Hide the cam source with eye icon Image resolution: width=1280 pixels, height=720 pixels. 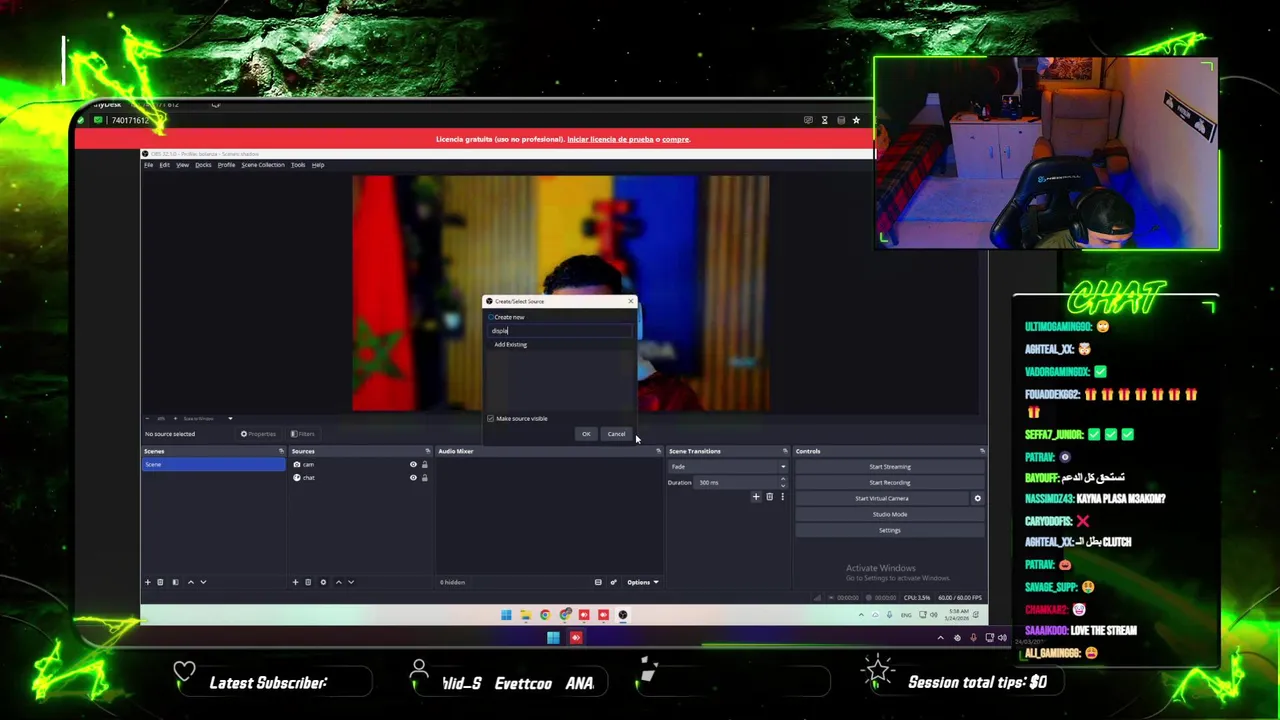[x=413, y=465]
